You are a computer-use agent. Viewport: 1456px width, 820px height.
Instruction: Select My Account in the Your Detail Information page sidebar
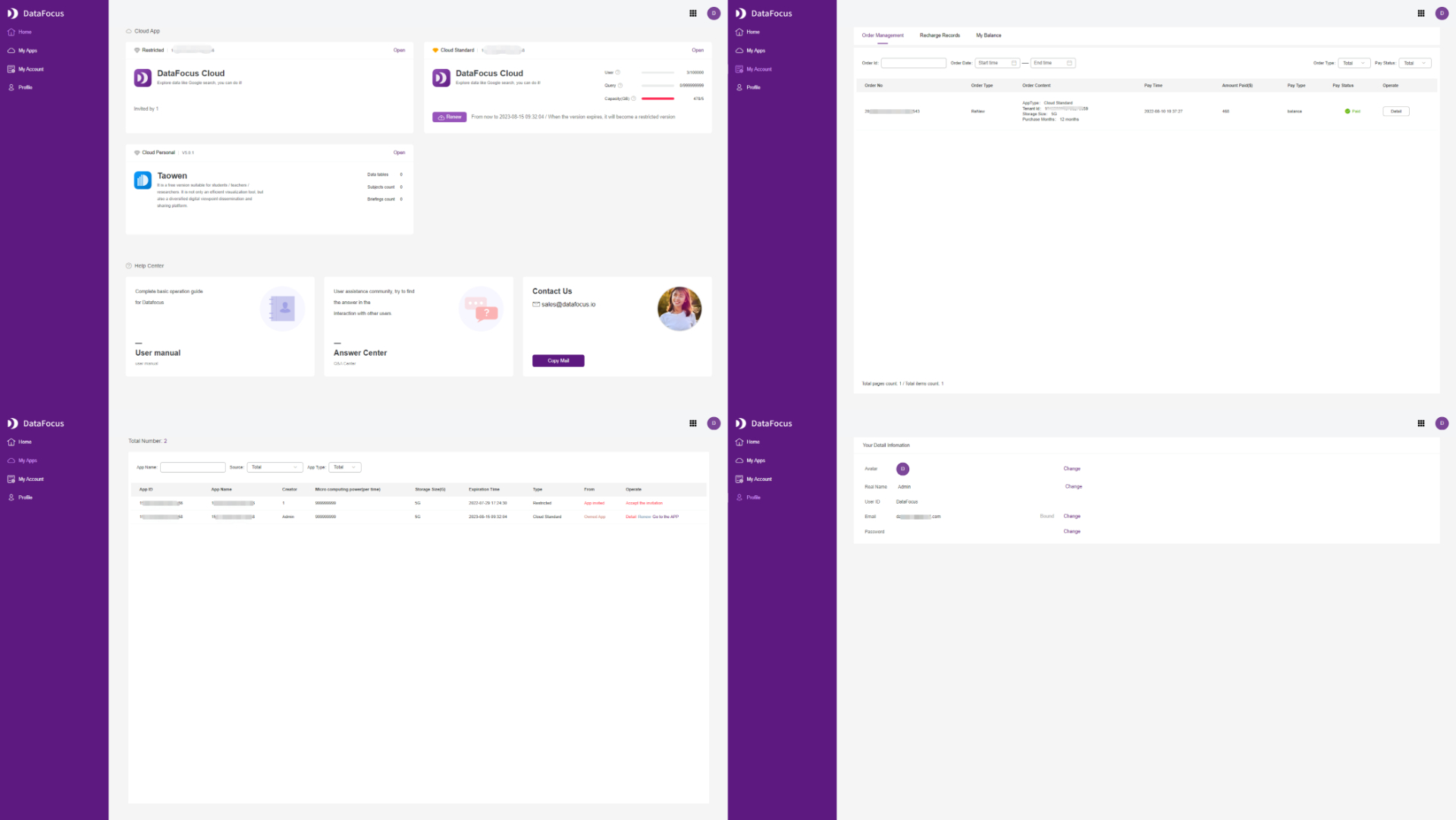click(x=755, y=479)
